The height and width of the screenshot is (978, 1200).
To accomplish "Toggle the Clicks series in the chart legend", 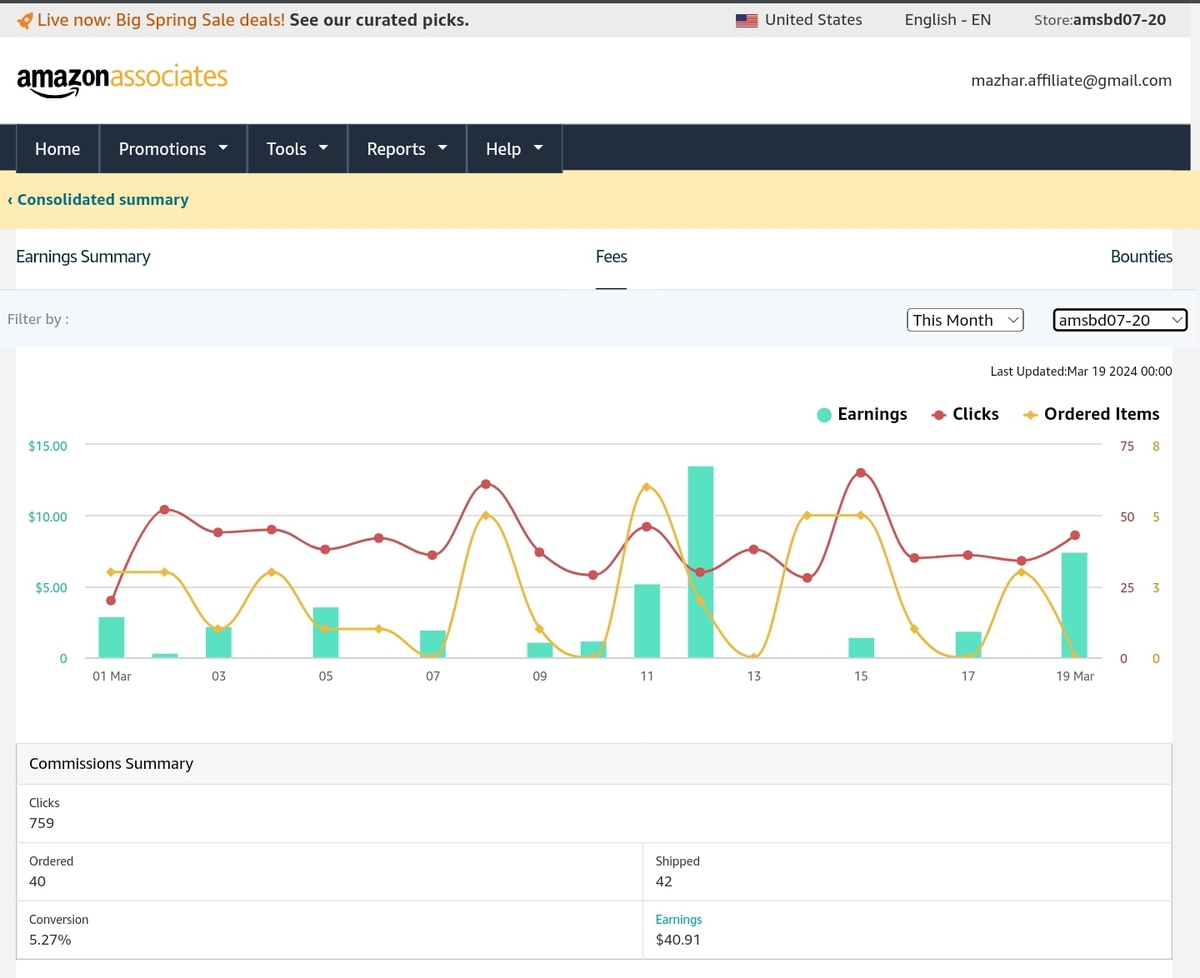I will coord(965,414).
